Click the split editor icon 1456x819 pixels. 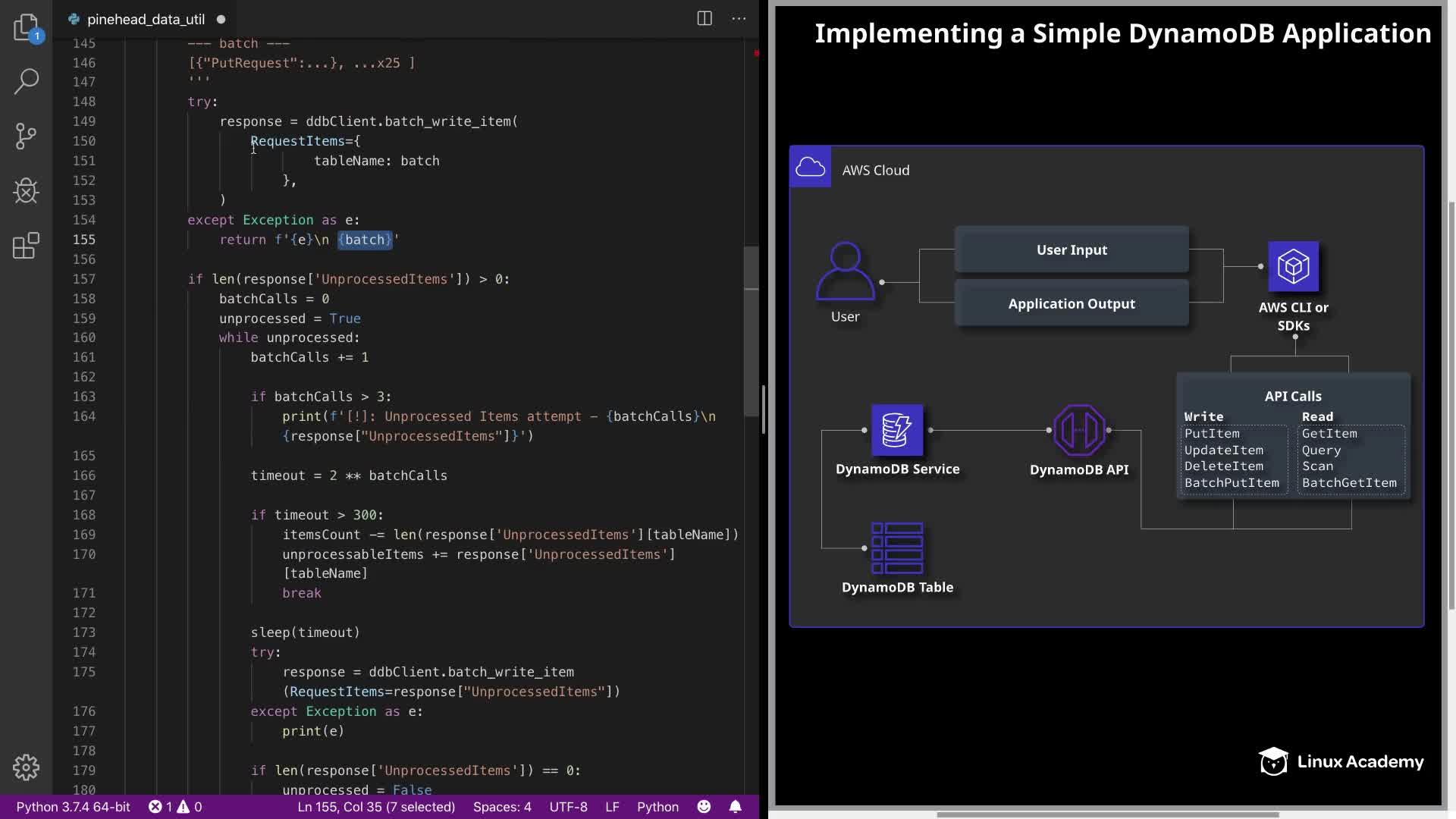[x=704, y=19]
